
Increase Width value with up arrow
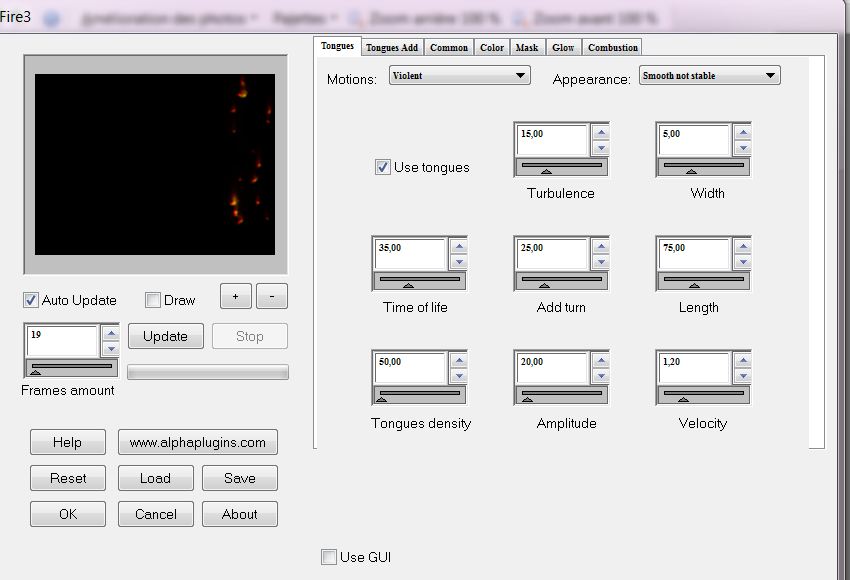743,132
